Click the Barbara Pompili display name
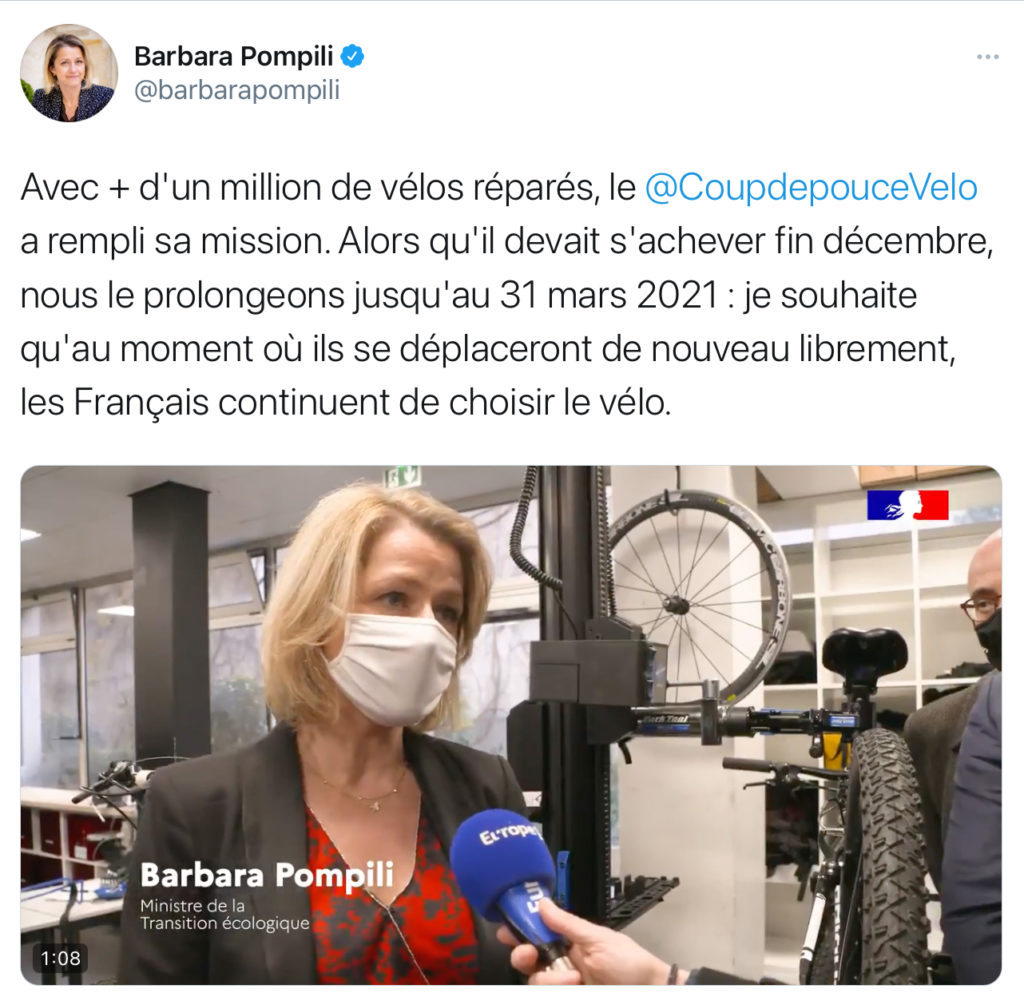 tap(234, 56)
